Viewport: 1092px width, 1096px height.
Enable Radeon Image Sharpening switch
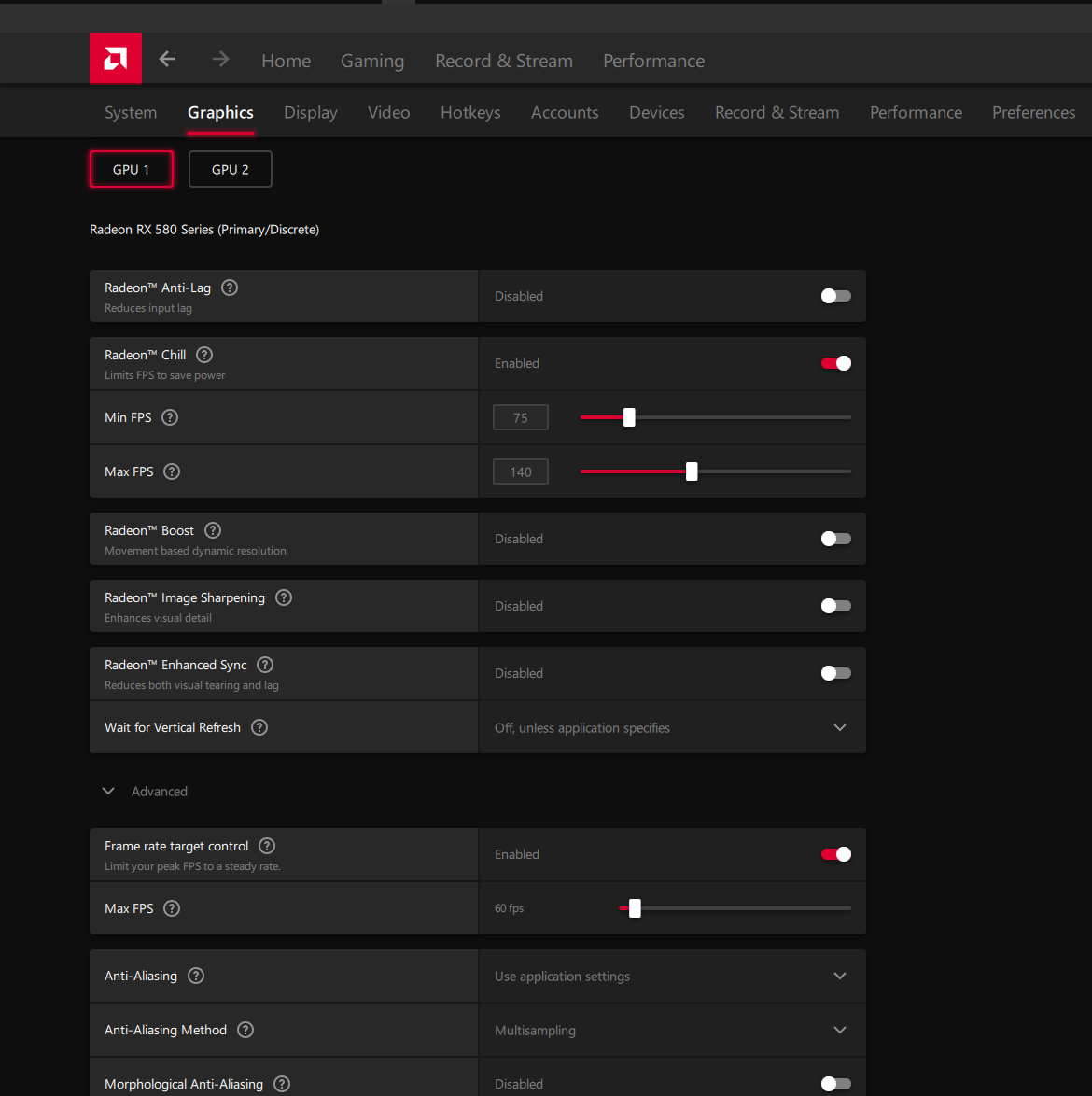(835, 605)
